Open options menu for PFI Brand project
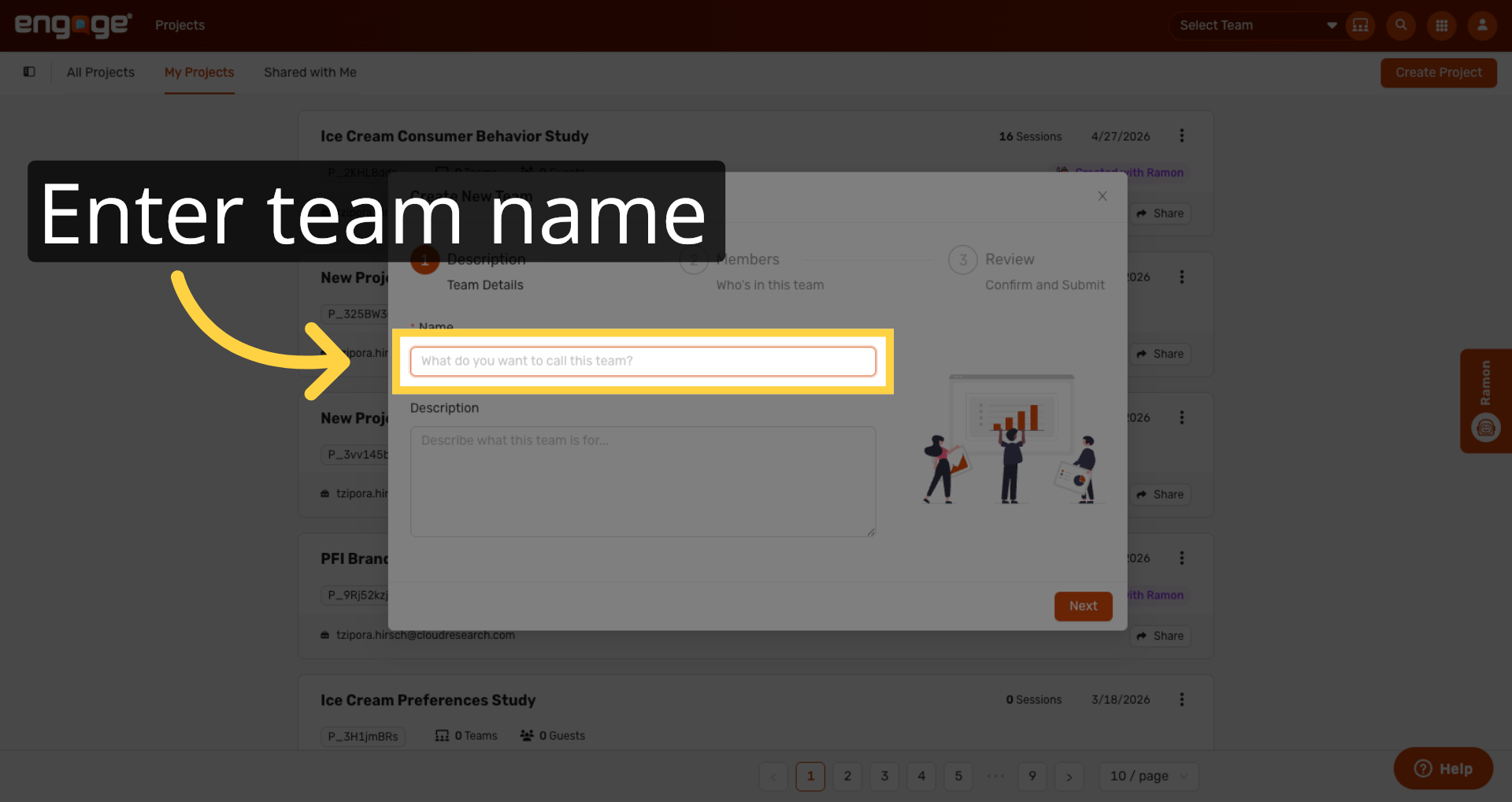 point(1181,558)
